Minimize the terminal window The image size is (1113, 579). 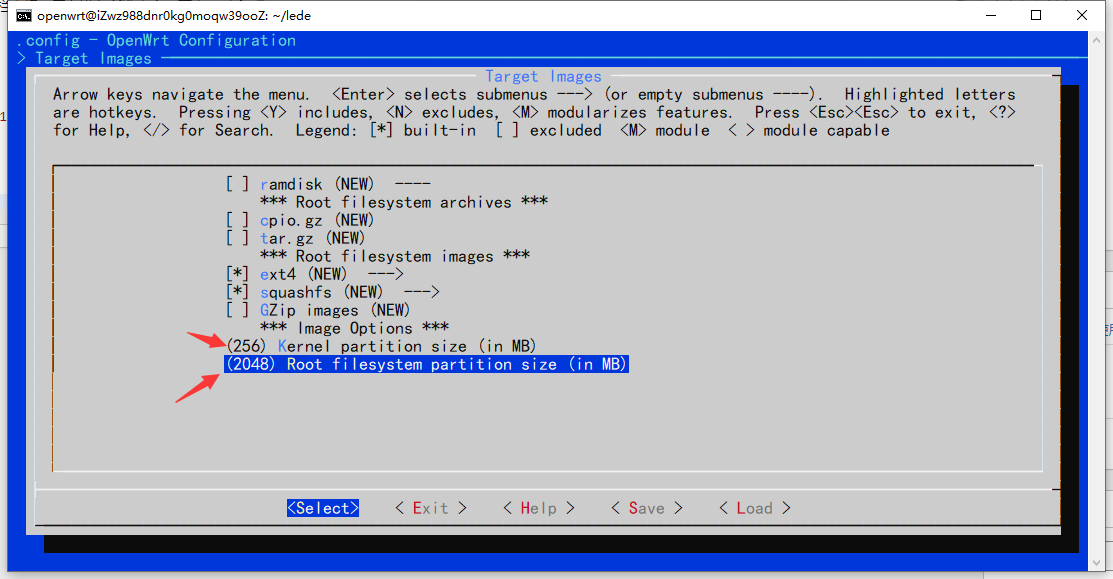(x=990, y=15)
